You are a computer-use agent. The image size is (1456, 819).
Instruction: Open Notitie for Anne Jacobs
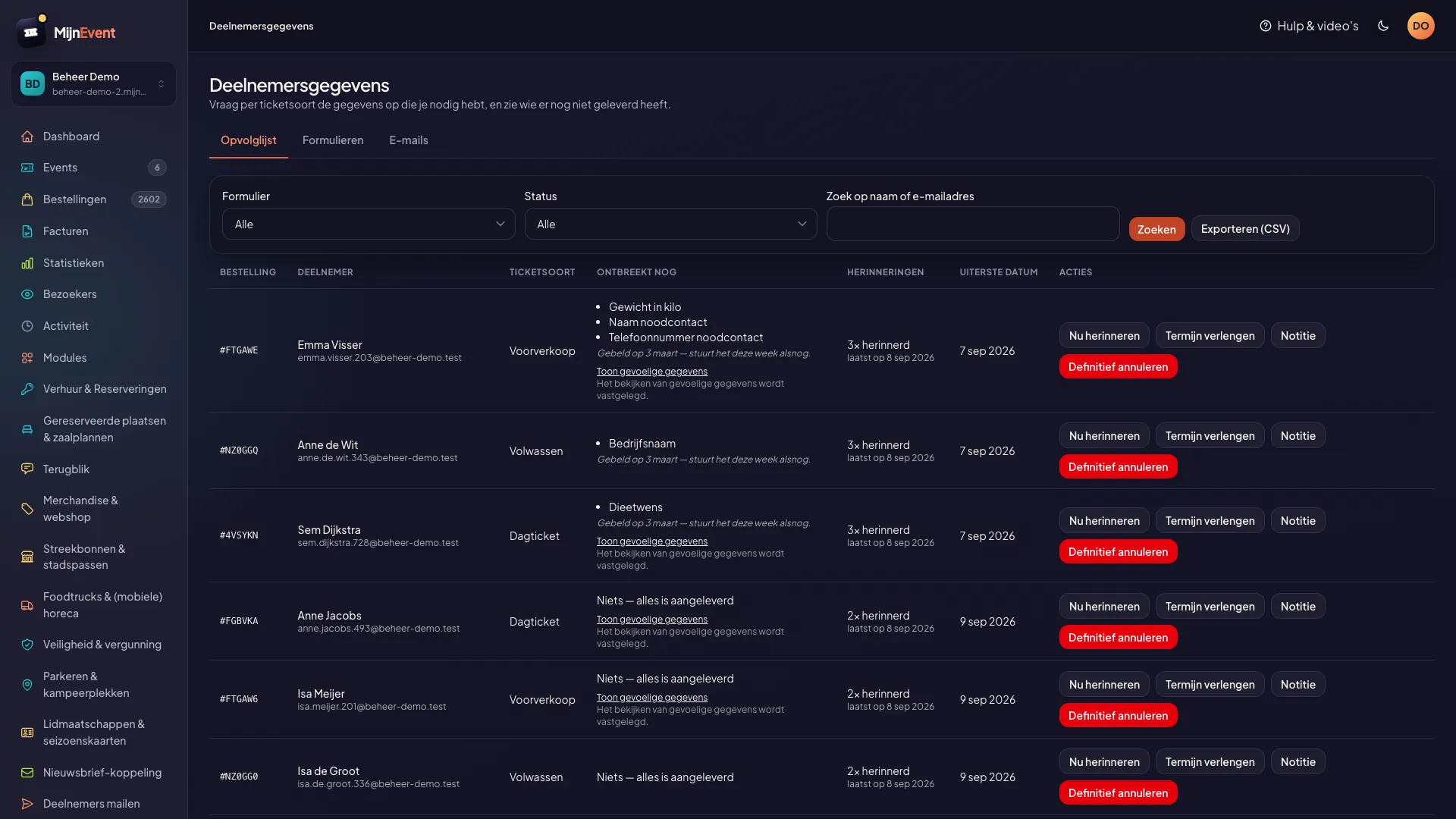pyautogui.click(x=1298, y=607)
